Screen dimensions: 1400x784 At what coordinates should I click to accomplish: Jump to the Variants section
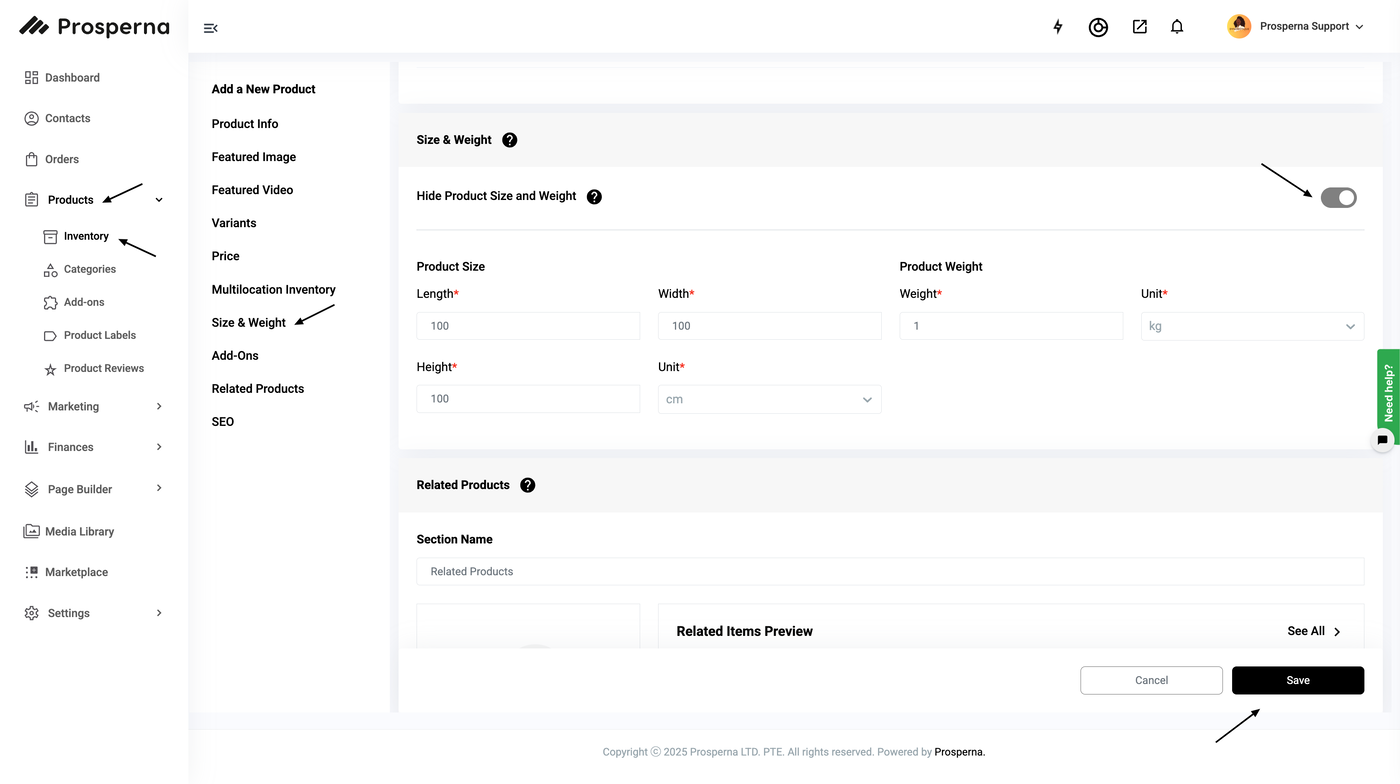pos(234,223)
